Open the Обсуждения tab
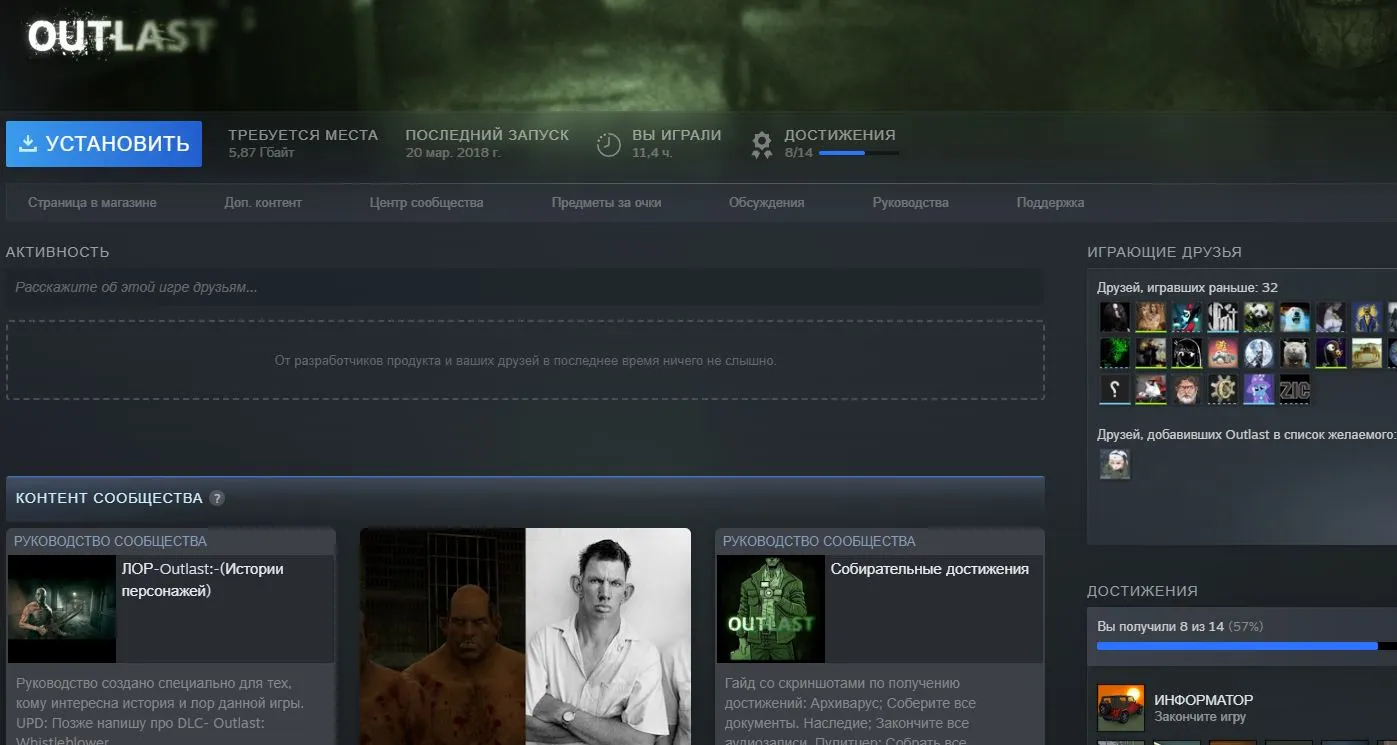The width and height of the screenshot is (1397, 745). pyautogui.click(x=767, y=202)
